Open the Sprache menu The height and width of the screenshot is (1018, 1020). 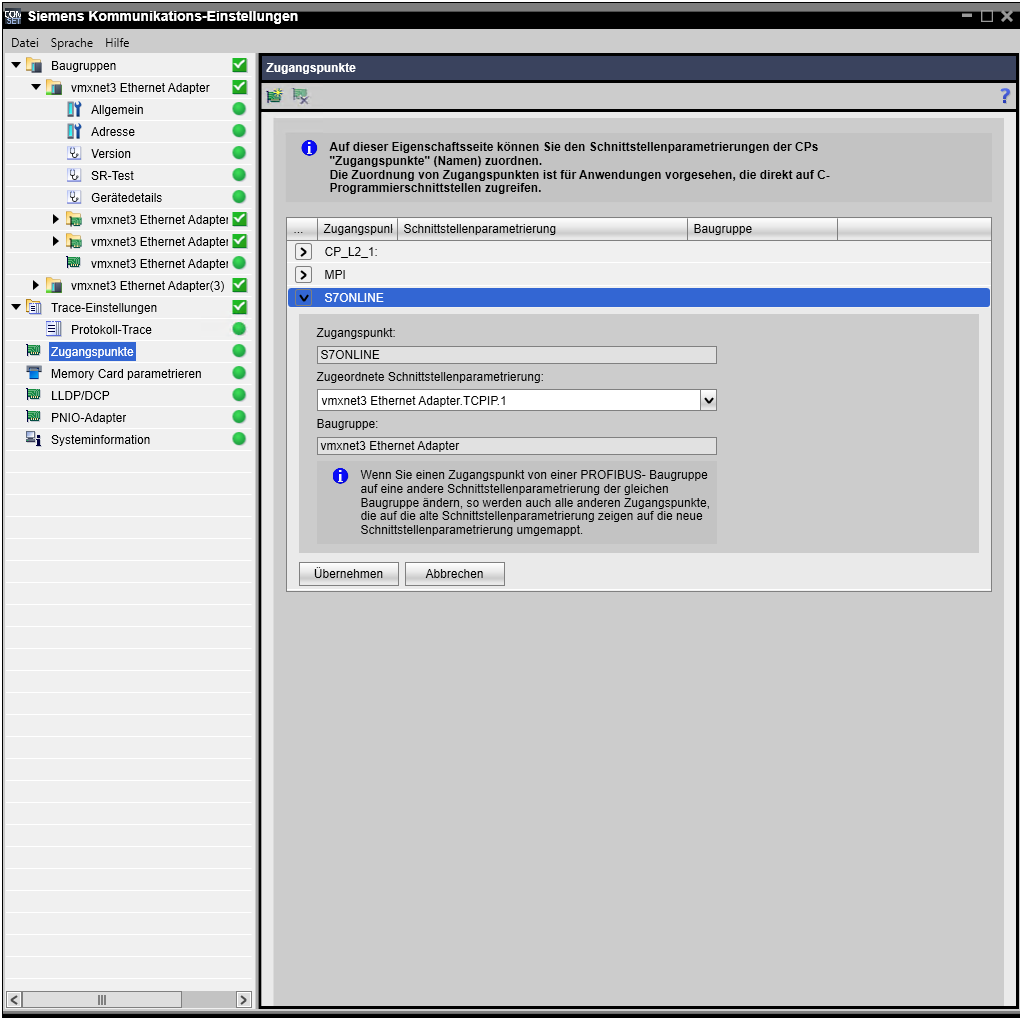pyautogui.click(x=72, y=43)
